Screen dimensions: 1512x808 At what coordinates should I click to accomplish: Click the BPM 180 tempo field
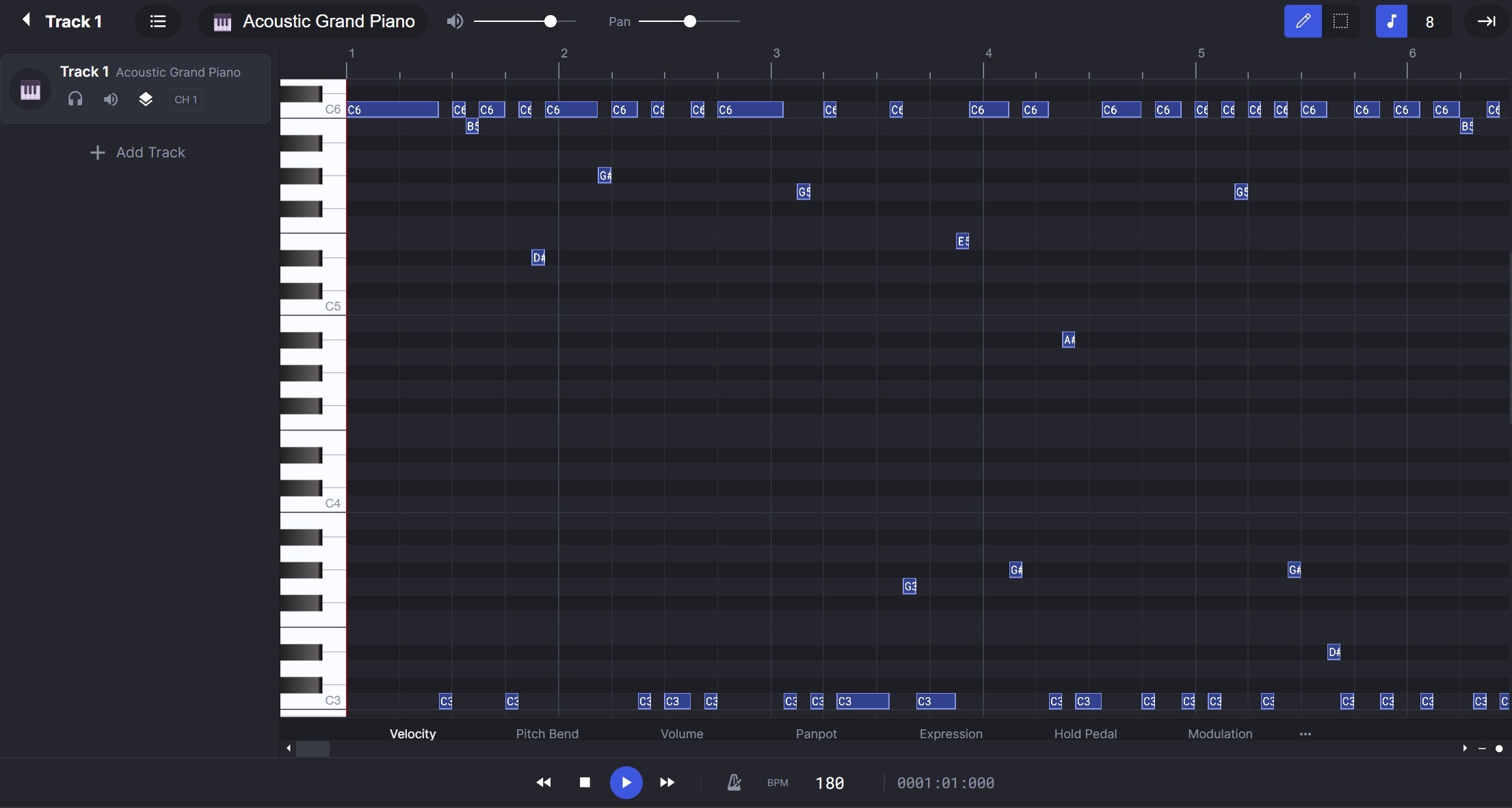coord(830,783)
